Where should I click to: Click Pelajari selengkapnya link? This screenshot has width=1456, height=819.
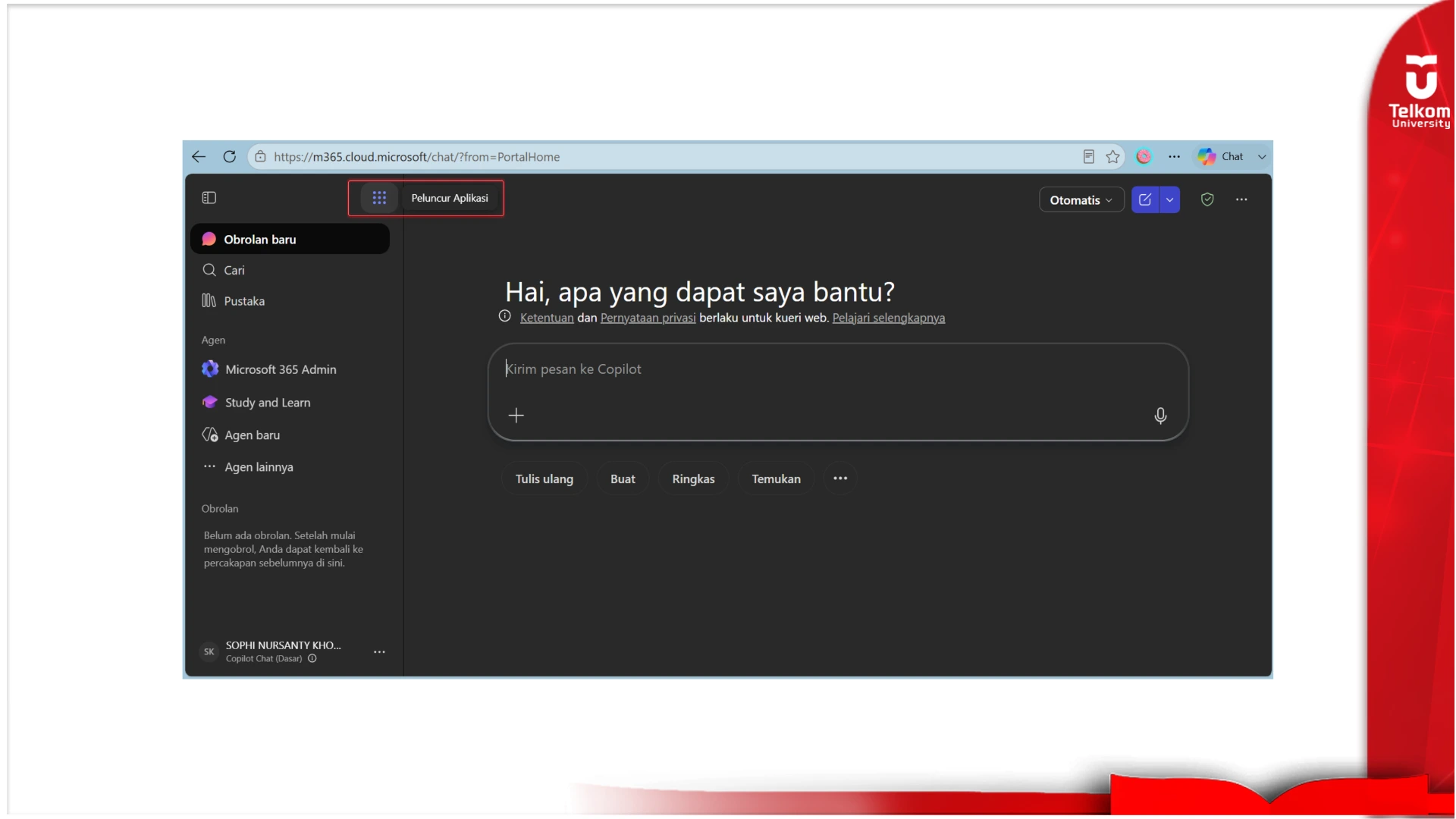point(889,318)
